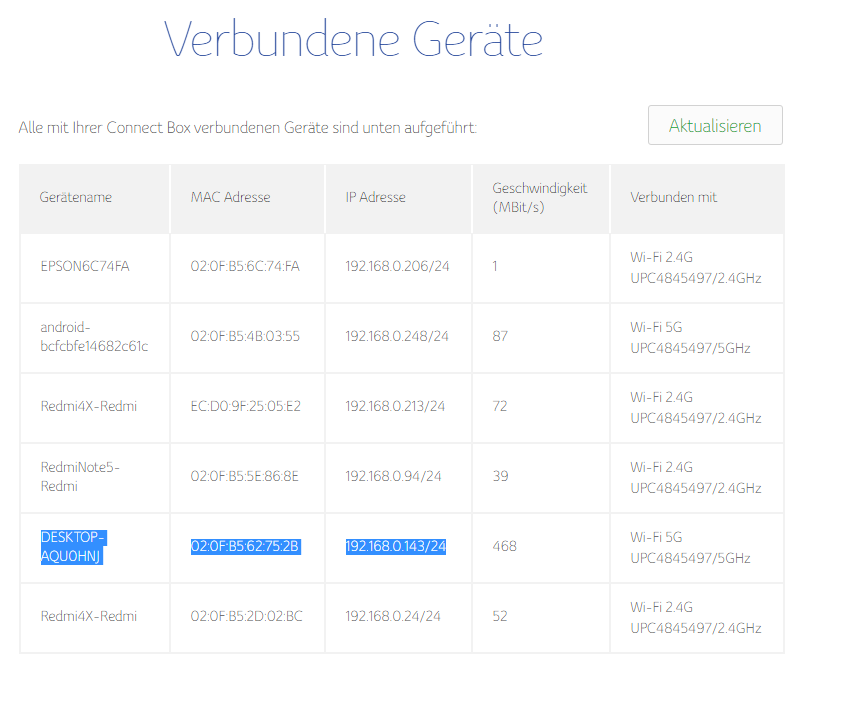
Task: Select Redmi4X-Redmi with MAC EC:D0:9F:25:05:E2
Action: (89, 406)
